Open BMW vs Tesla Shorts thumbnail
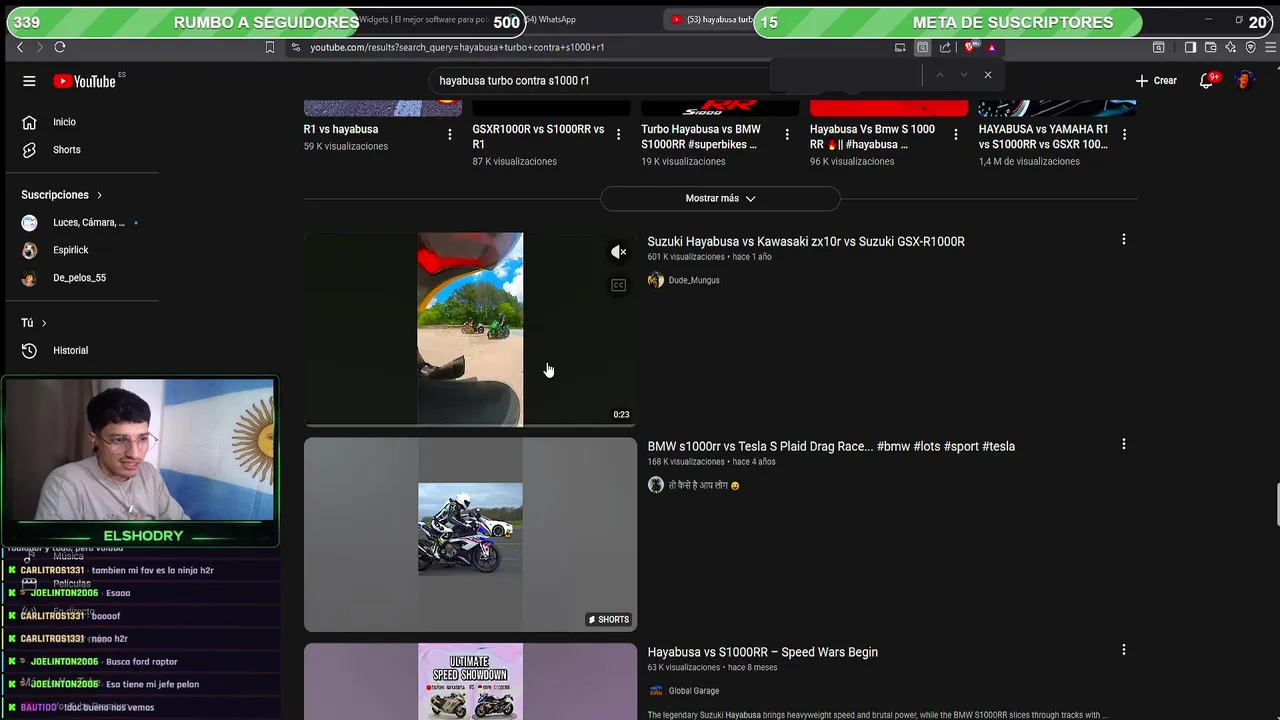 470,534
